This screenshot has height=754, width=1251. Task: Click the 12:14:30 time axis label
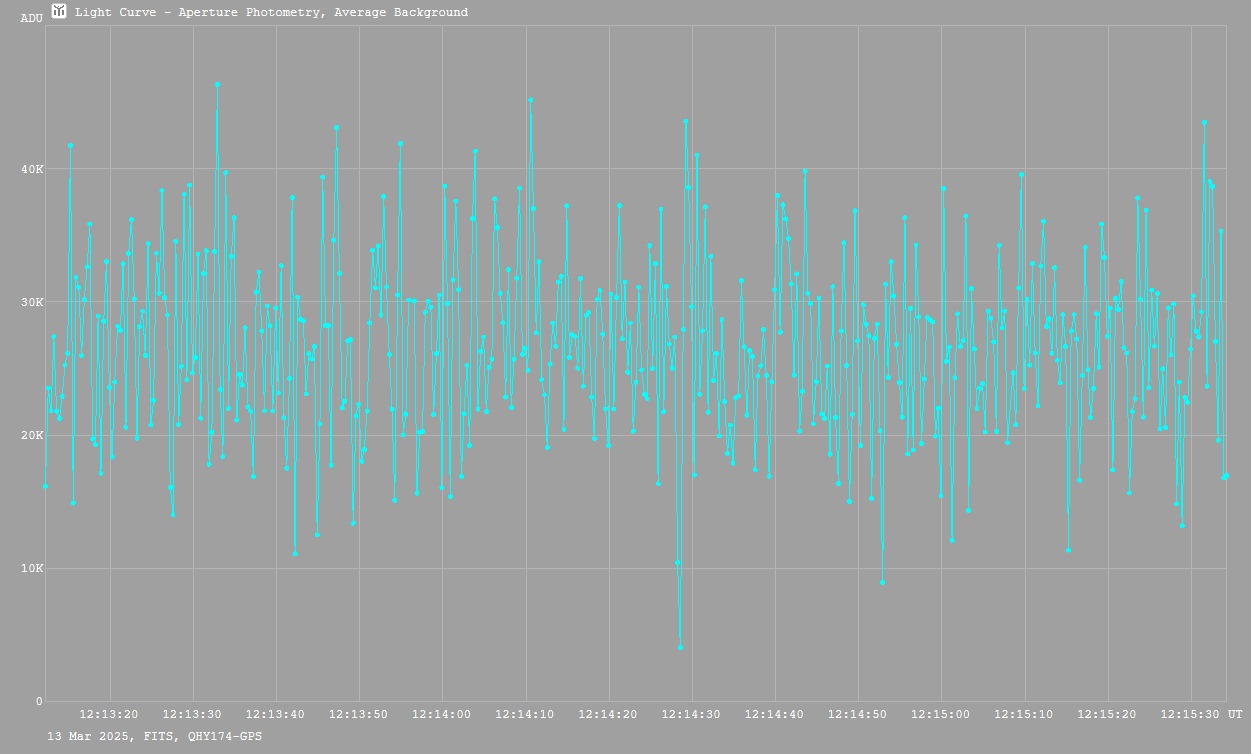coord(691,714)
